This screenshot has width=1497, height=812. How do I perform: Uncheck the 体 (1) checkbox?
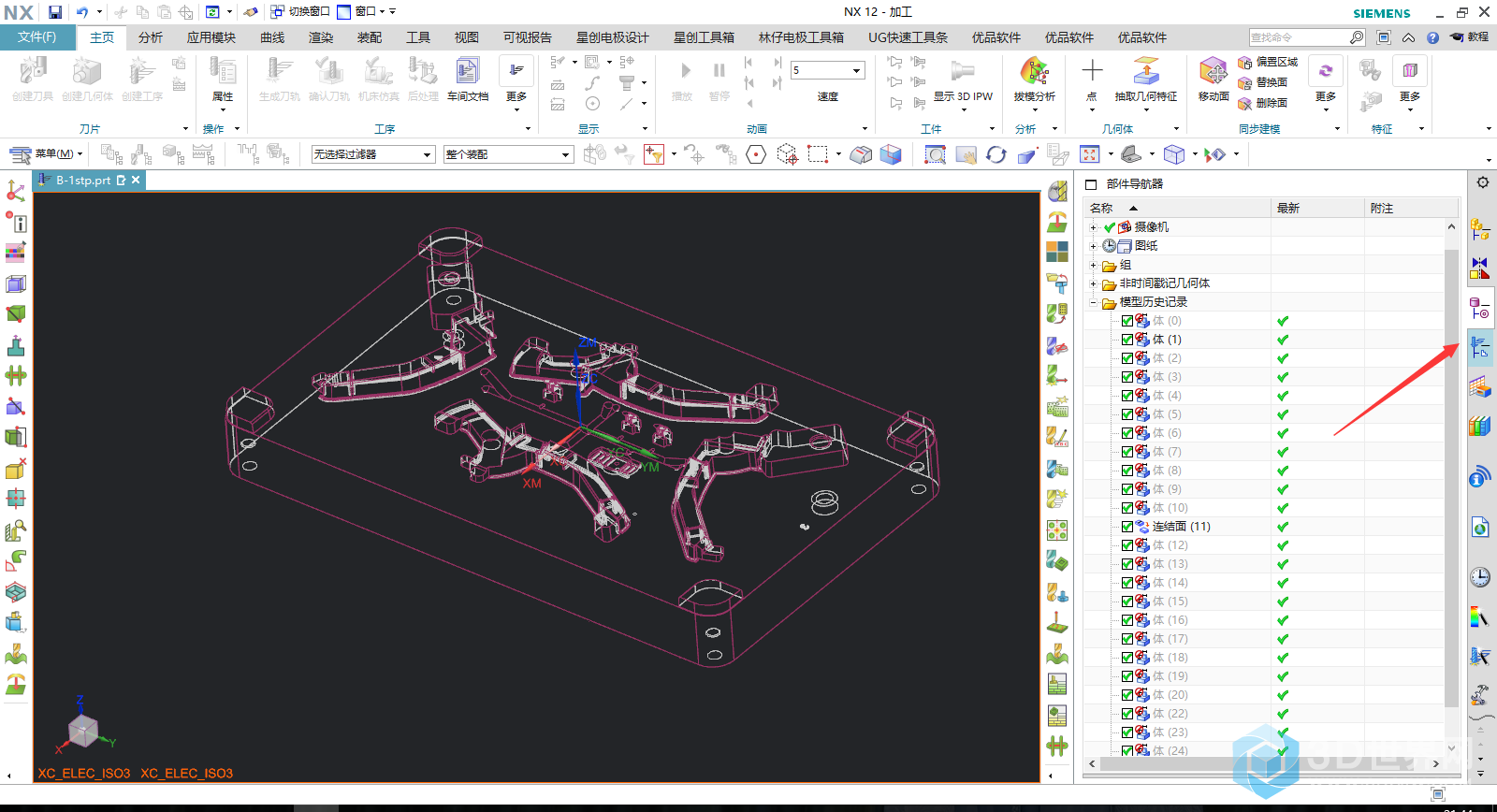pyautogui.click(x=1127, y=340)
